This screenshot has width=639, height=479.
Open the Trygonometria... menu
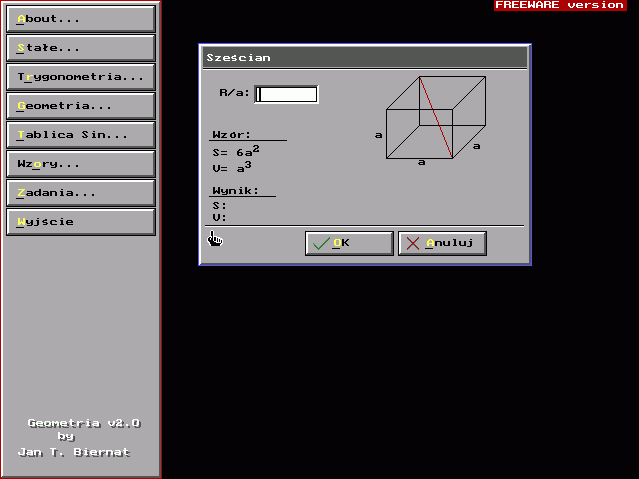(81, 77)
